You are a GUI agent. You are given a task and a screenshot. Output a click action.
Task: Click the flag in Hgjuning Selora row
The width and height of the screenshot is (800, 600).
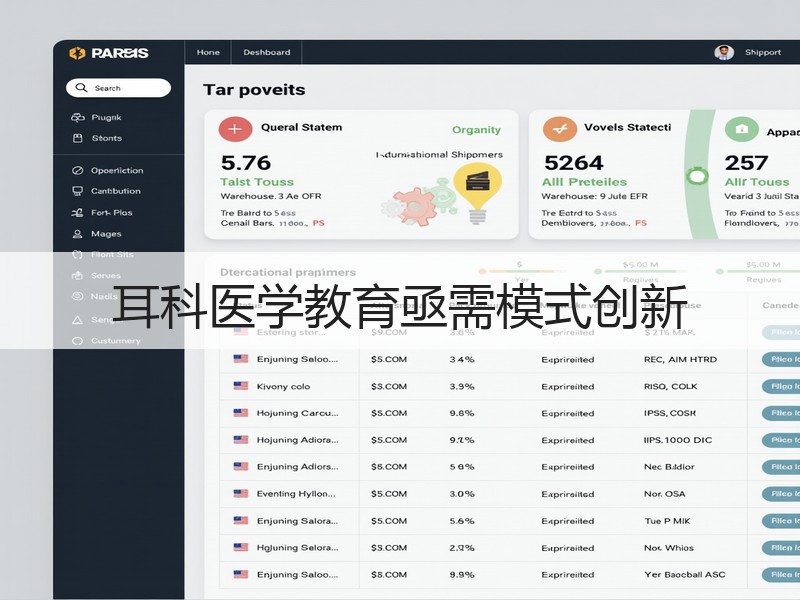point(241,547)
